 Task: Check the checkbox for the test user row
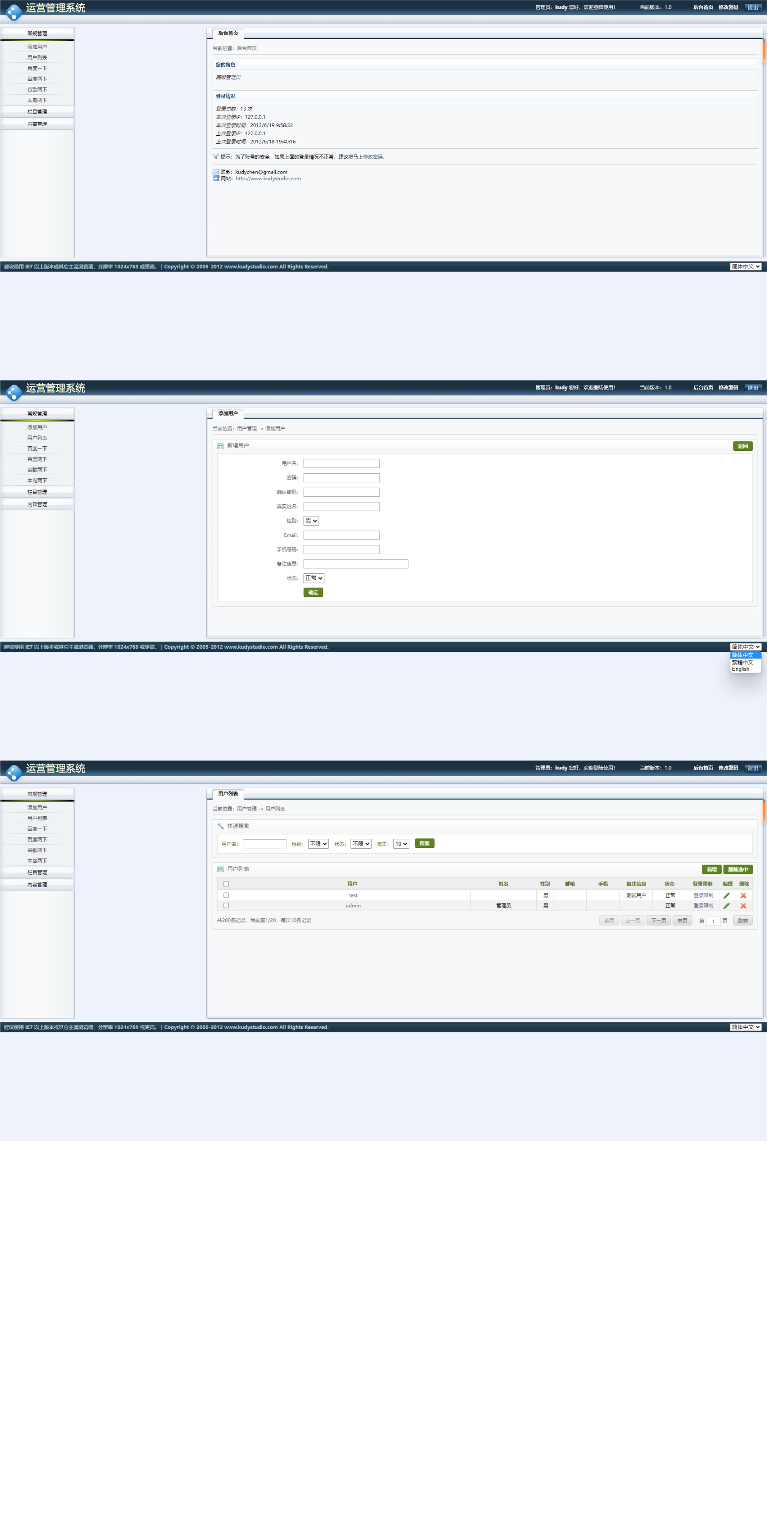(x=226, y=895)
